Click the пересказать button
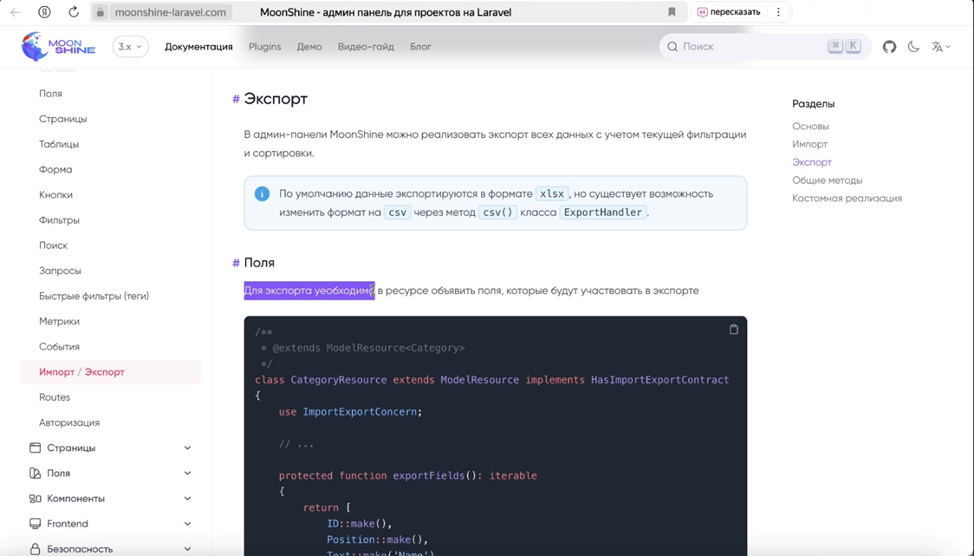 click(729, 12)
